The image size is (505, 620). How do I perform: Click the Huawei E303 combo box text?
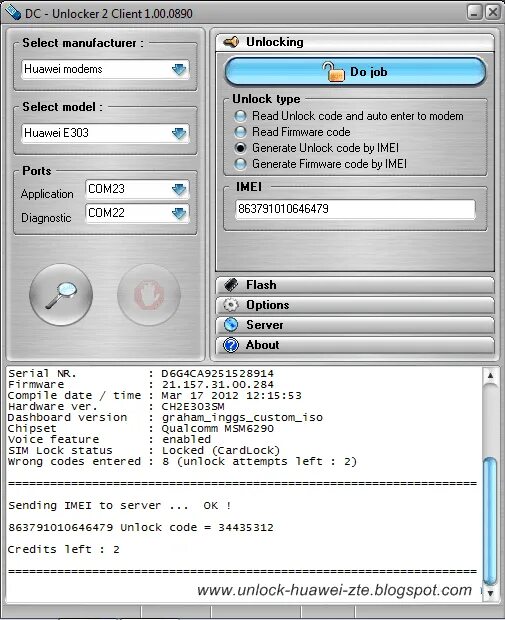point(56,133)
